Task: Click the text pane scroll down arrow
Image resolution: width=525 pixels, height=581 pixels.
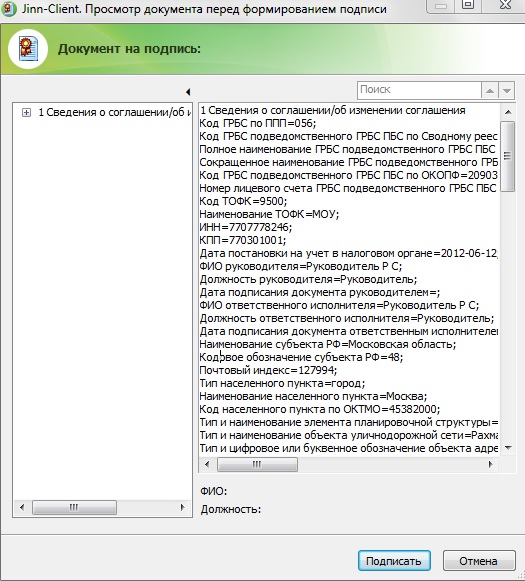Action: point(508,448)
